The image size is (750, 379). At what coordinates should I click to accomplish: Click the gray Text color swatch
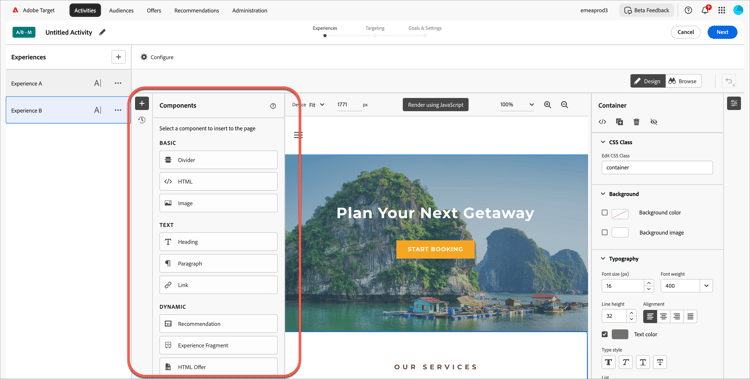[620, 334]
